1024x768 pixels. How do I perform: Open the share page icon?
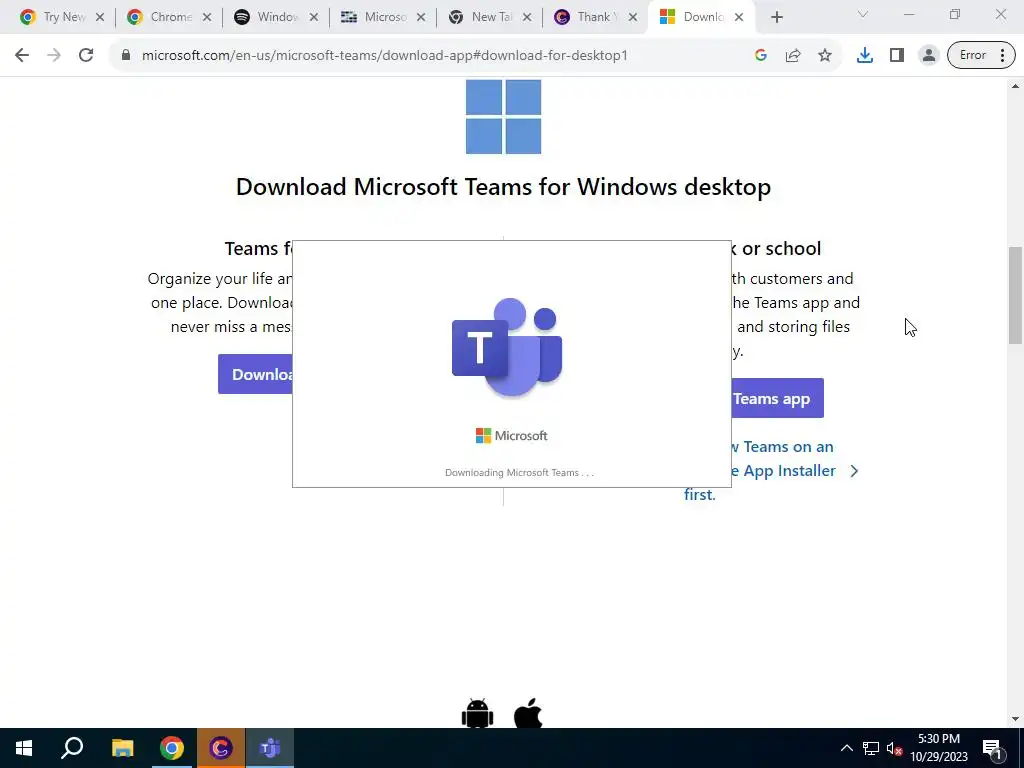pos(793,56)
